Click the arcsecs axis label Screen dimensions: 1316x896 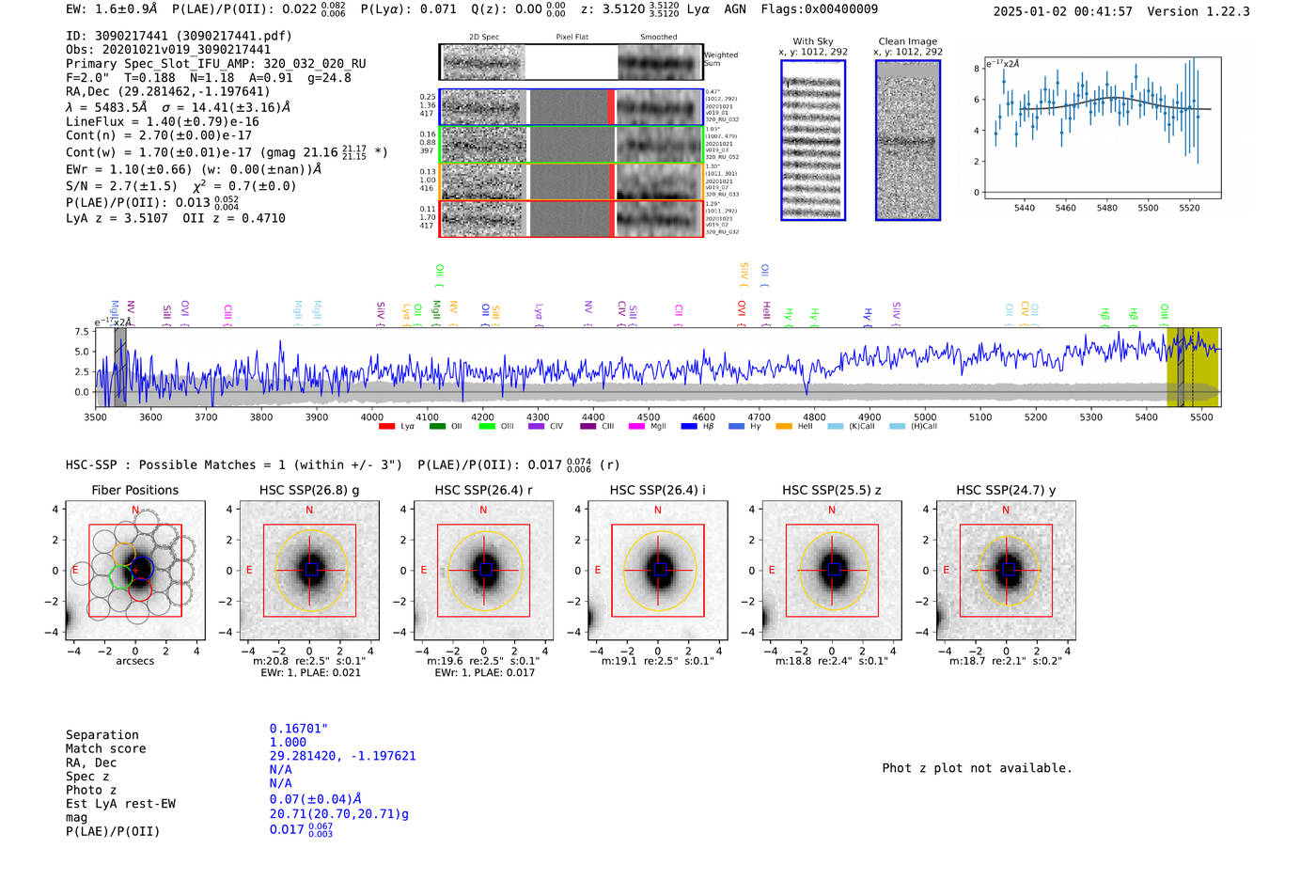click(x=135, y=662)
